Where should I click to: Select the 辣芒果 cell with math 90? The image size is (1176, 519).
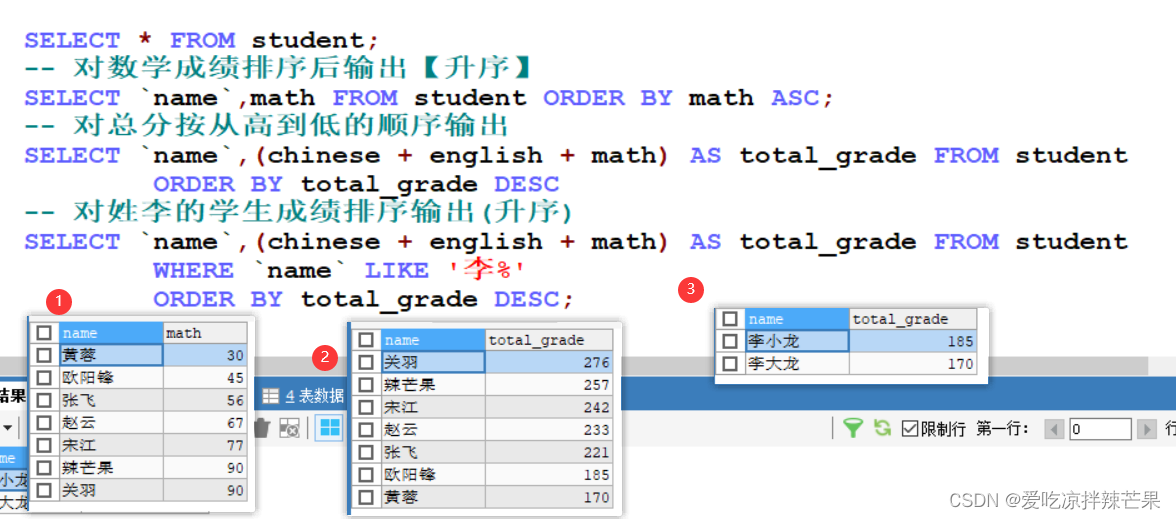pyautogui.click(x=111, y=468)
